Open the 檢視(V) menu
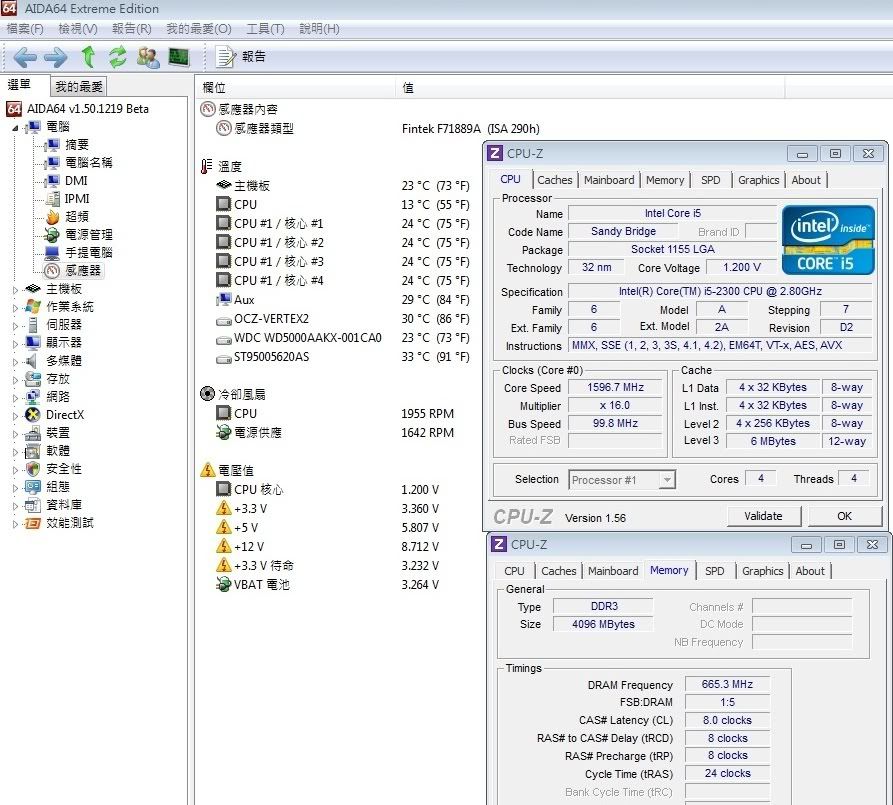Image resolution: width=893 pixels, height=805 pixels. tap(78, 28)
